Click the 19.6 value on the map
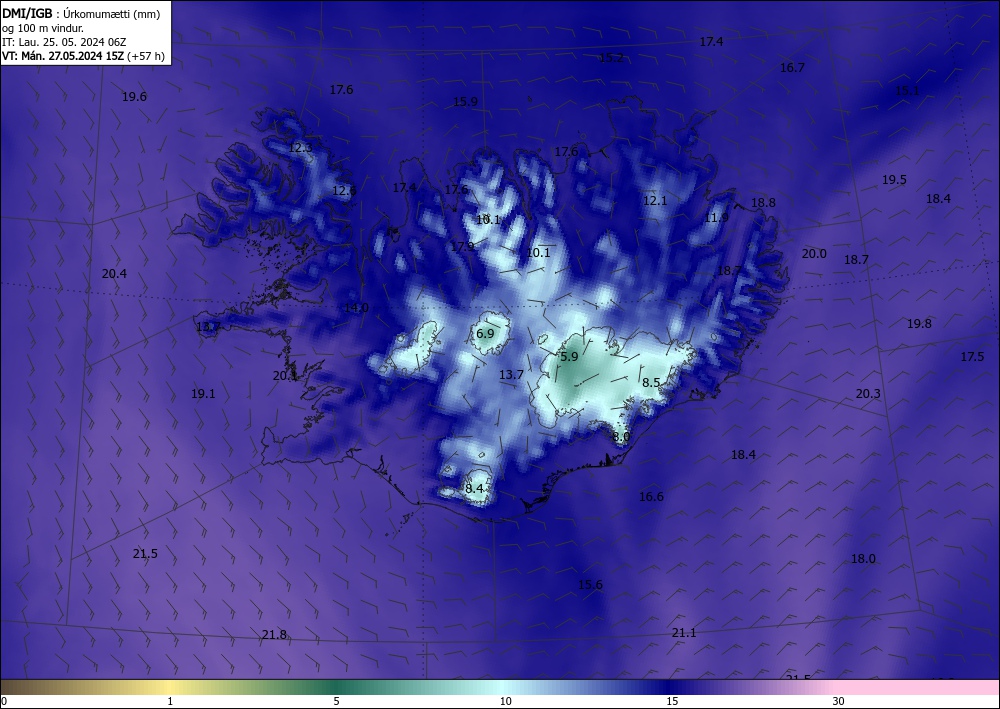This screenshot has height=709, width=1000. pyautogui.click(x=135, y=97)
